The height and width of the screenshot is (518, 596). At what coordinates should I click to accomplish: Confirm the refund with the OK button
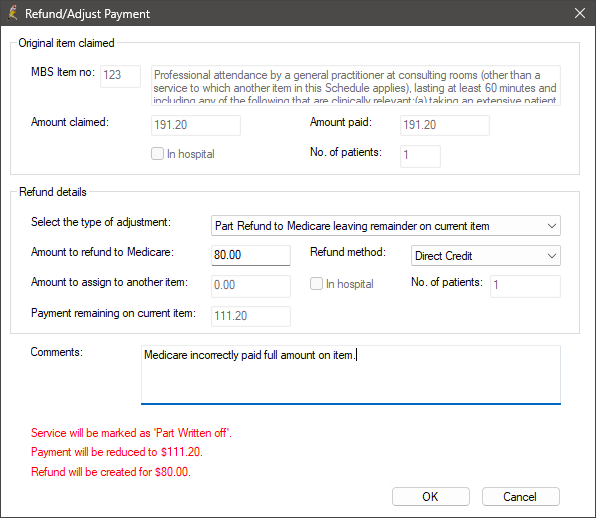click(x=431, y=496)
